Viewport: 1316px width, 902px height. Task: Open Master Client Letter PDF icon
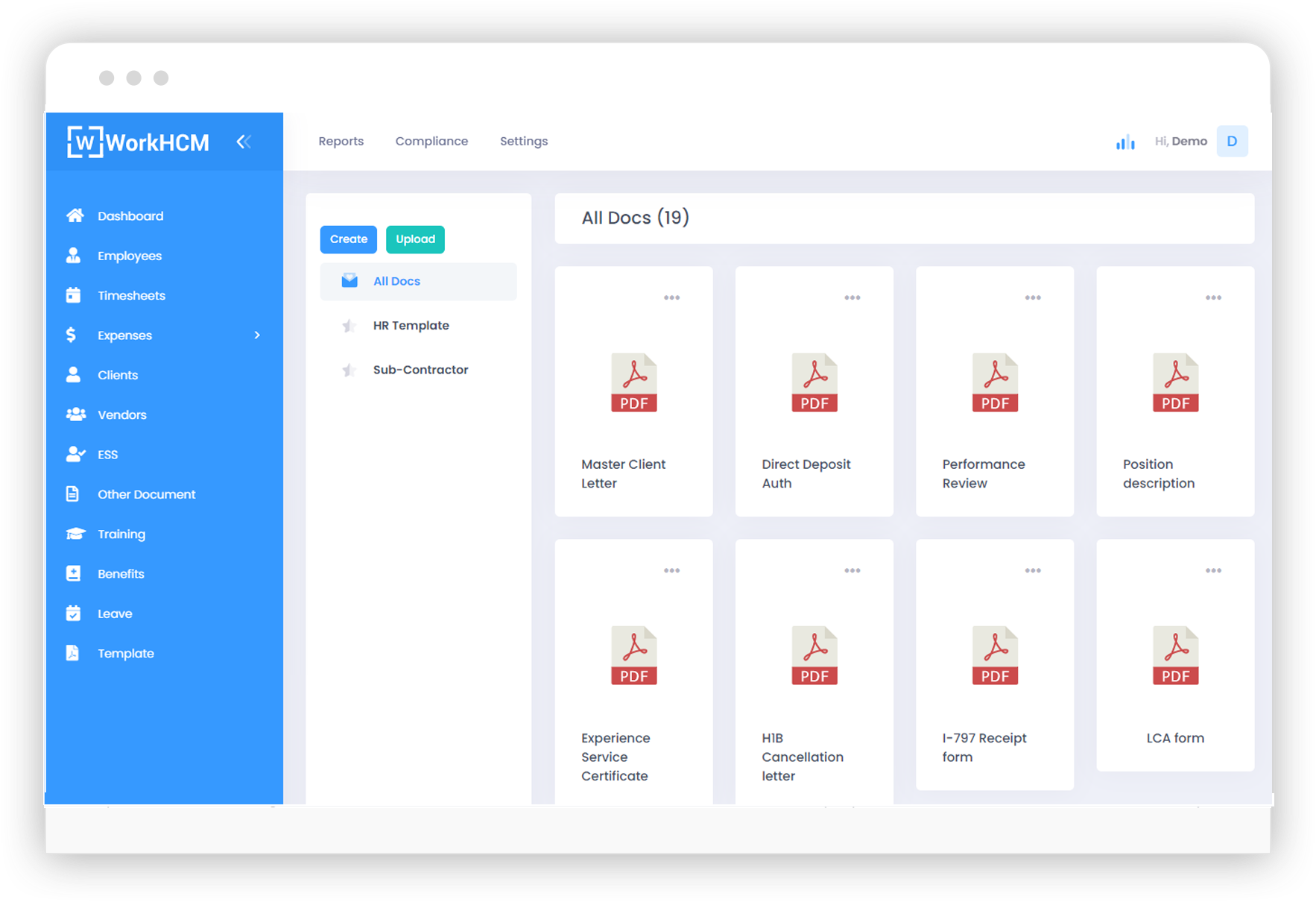633,382
